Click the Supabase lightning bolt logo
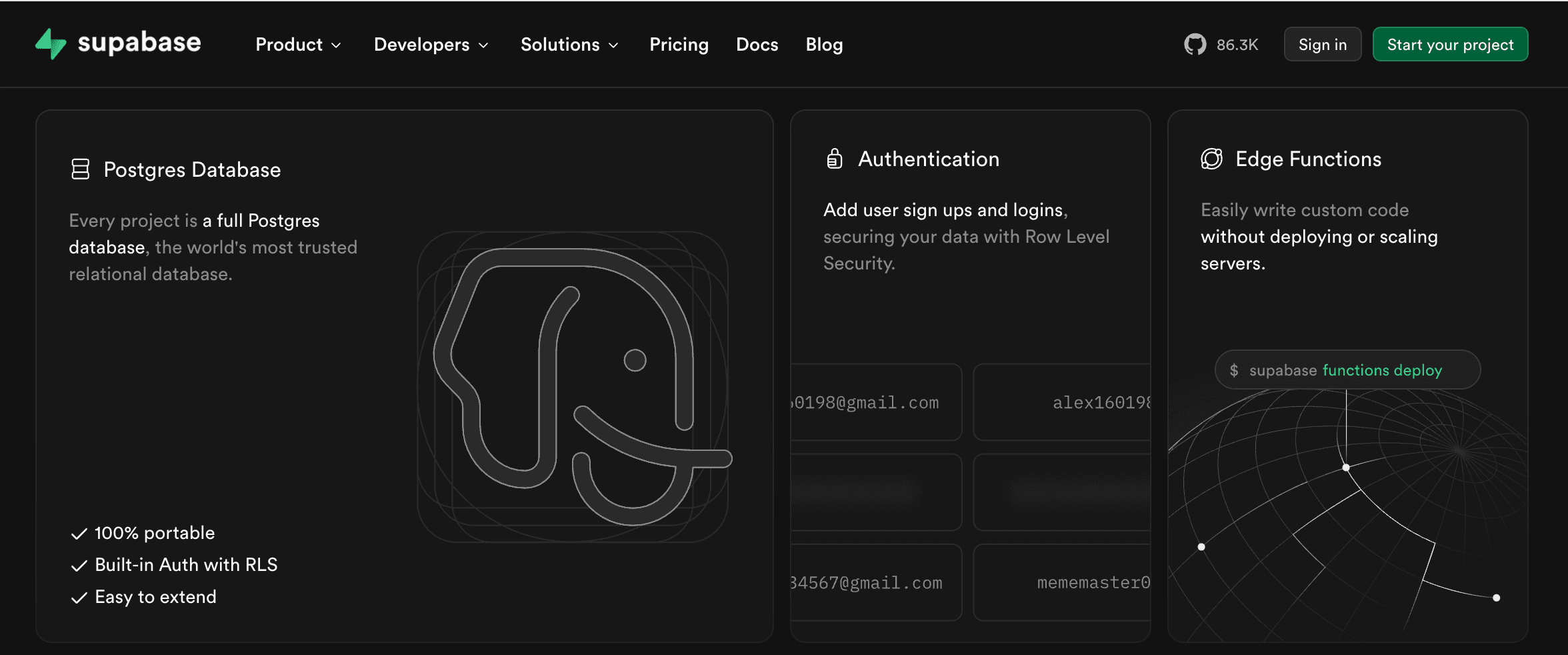This screenshot has height=655, width=1568. point(51,44)
